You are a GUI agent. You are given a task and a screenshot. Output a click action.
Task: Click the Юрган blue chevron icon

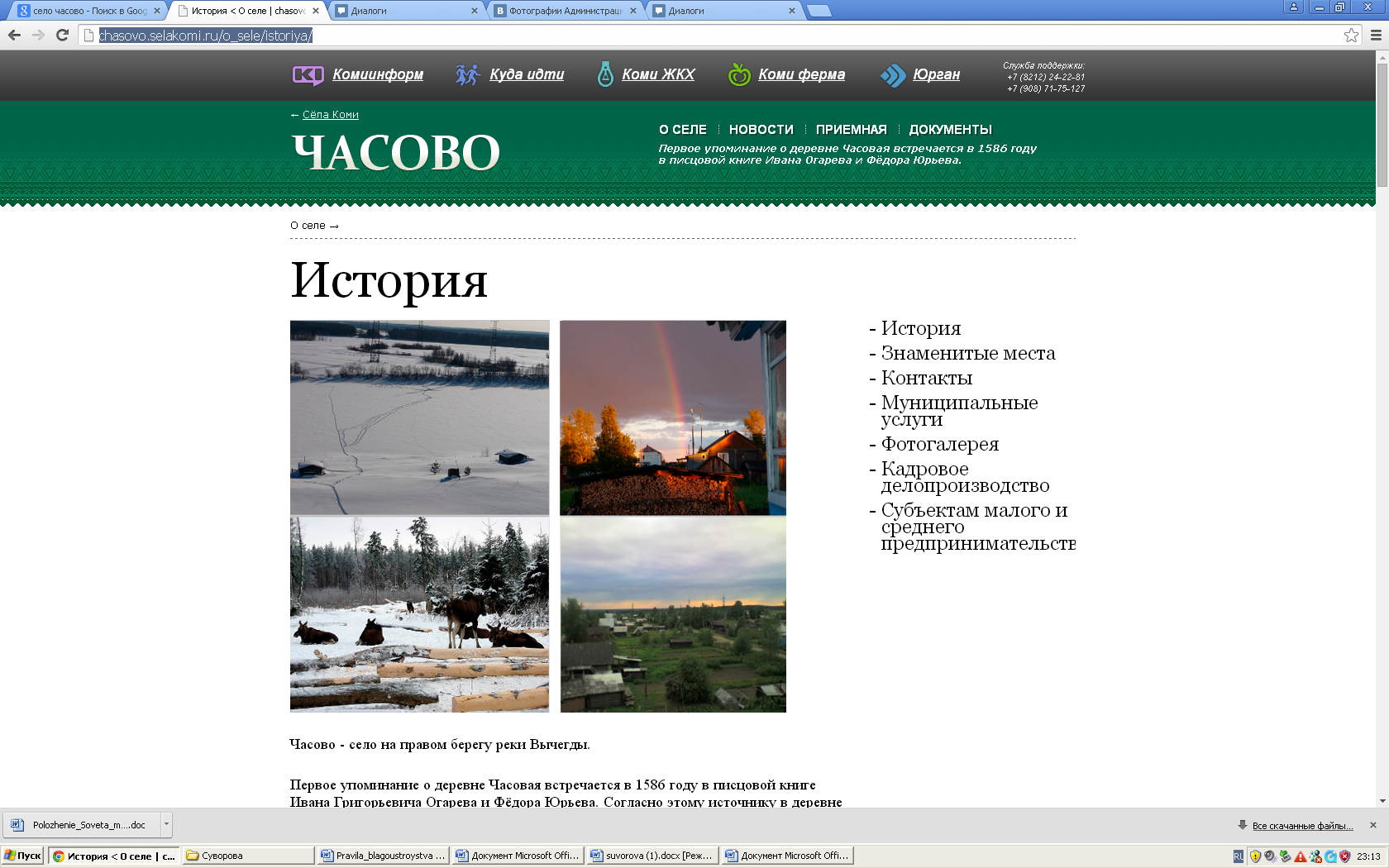point(893,75)
